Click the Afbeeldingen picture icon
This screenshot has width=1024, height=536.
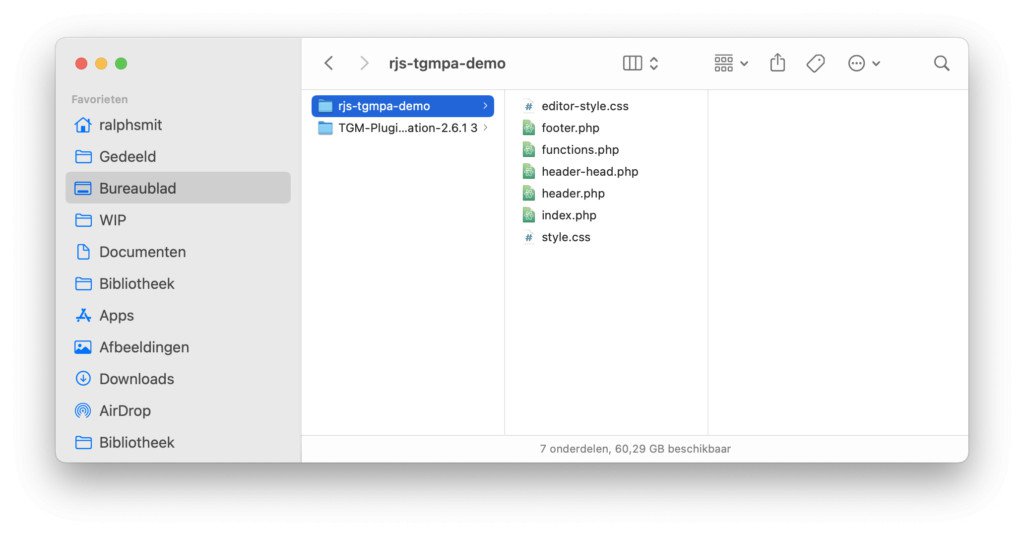(x=83, y=347)
